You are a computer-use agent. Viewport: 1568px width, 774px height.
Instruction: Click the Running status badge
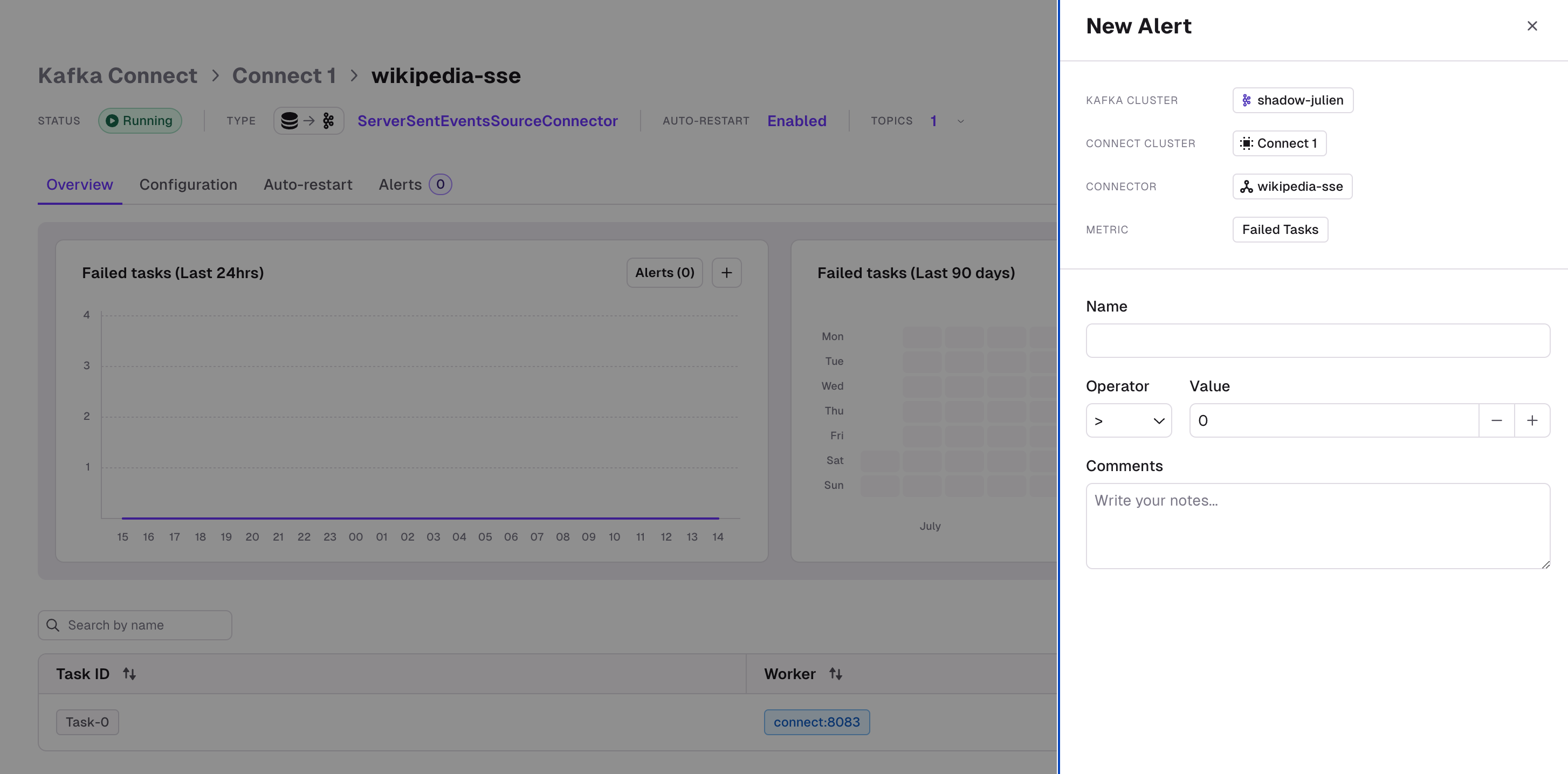[140, 121]
